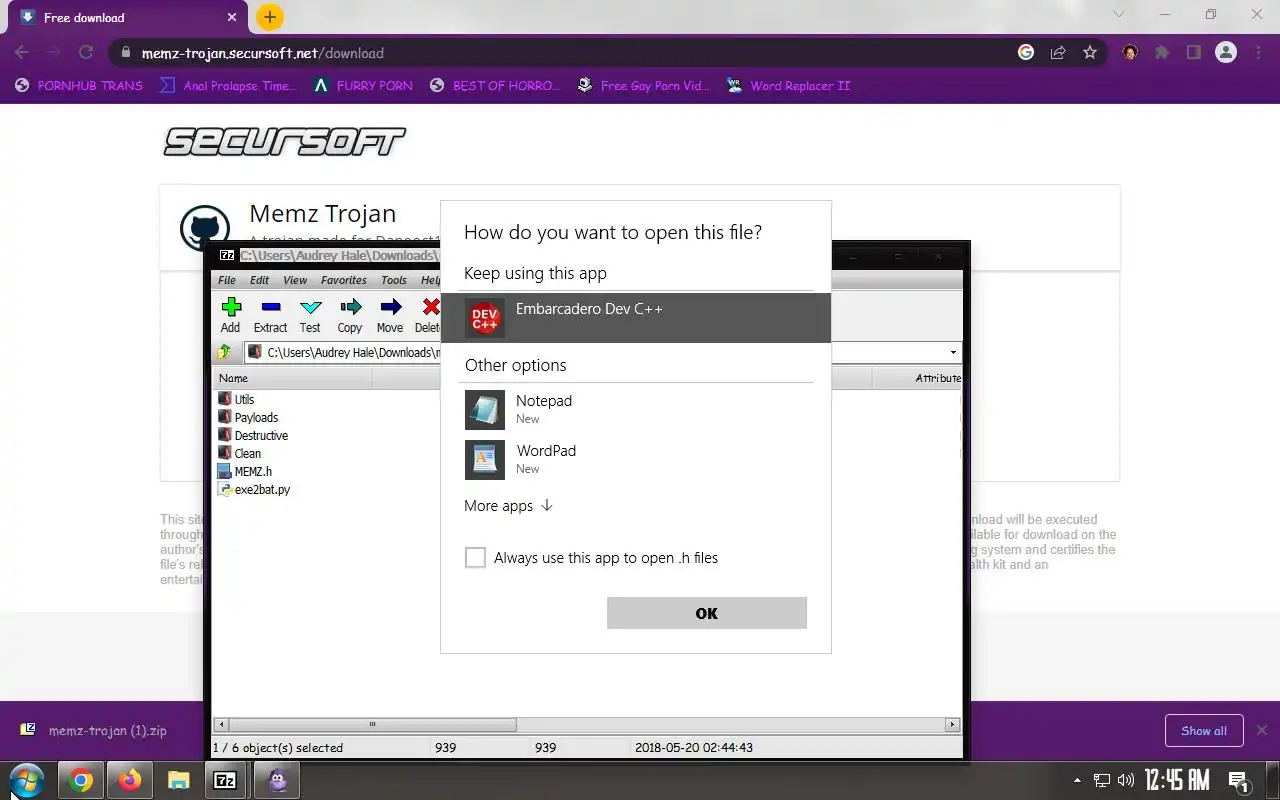The height and width of the screenshot is (800, 1280).
Task: Select the Destructive folder in 7-Zip
Action: 253,435
